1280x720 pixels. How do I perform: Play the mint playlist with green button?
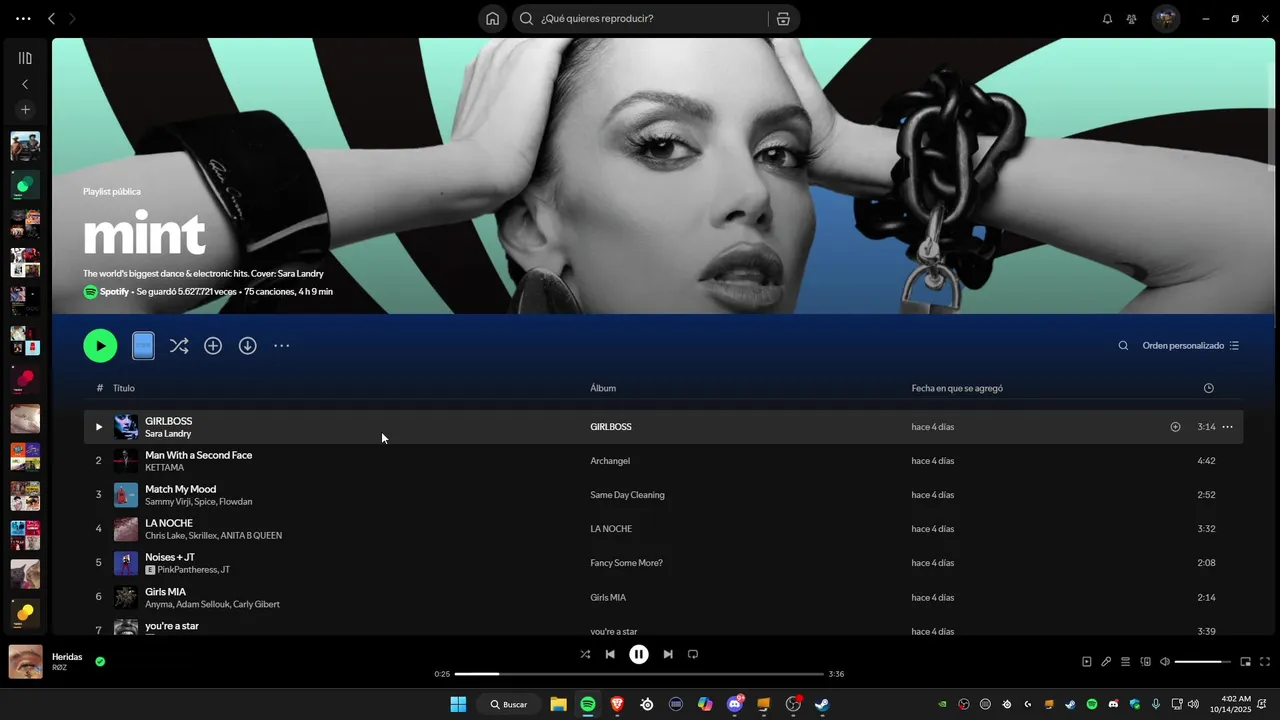[100, 346]
